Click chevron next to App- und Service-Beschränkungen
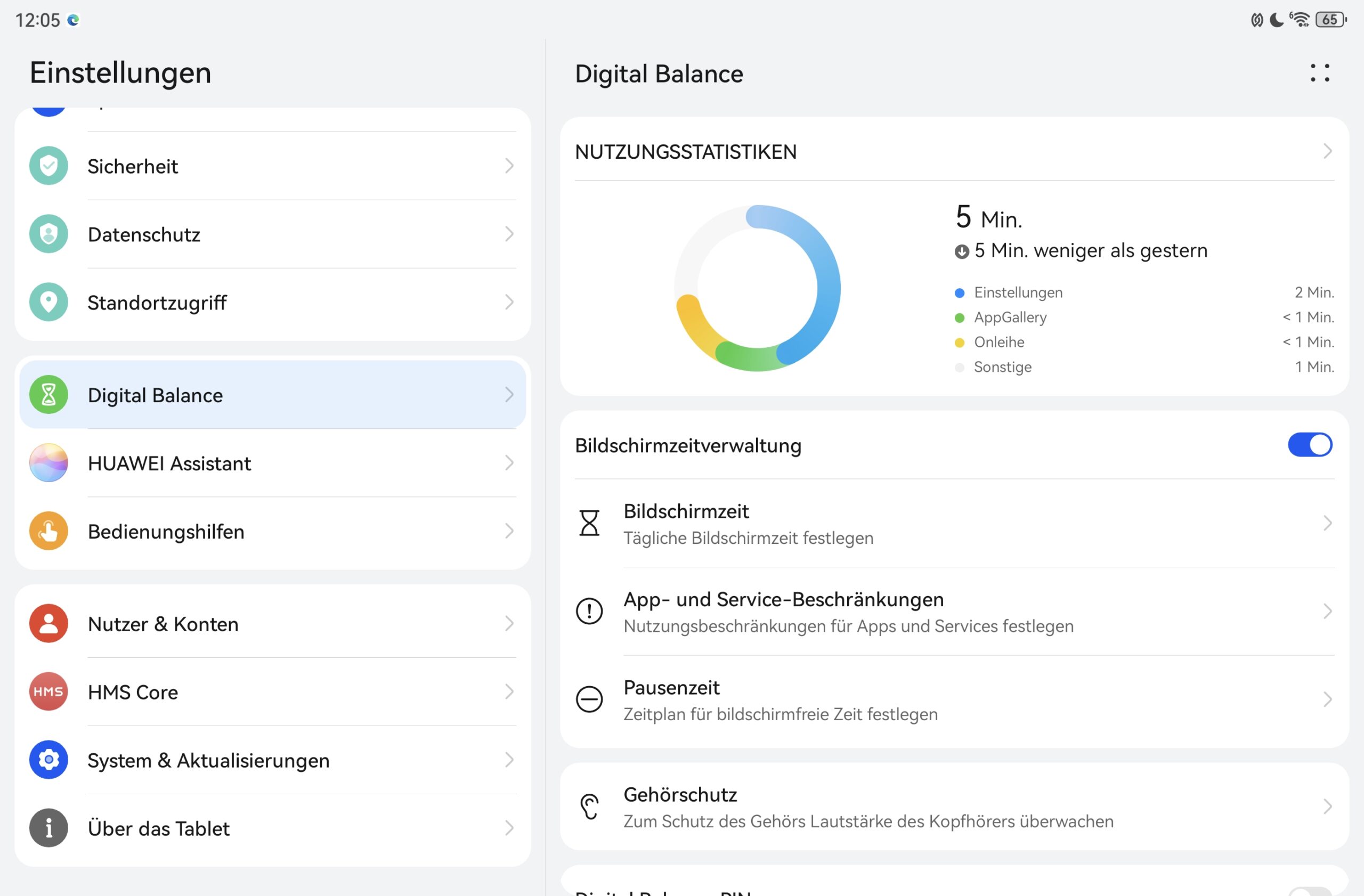The width and height of the screenshot is (1364, 896). (x=1327, y=612)
